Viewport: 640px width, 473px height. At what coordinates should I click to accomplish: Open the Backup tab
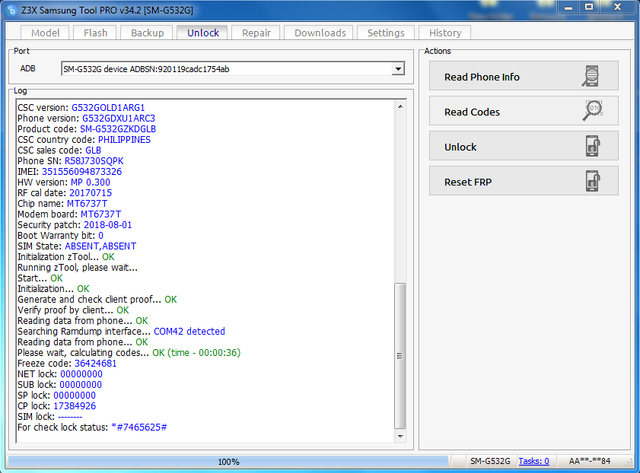point(147,33)
